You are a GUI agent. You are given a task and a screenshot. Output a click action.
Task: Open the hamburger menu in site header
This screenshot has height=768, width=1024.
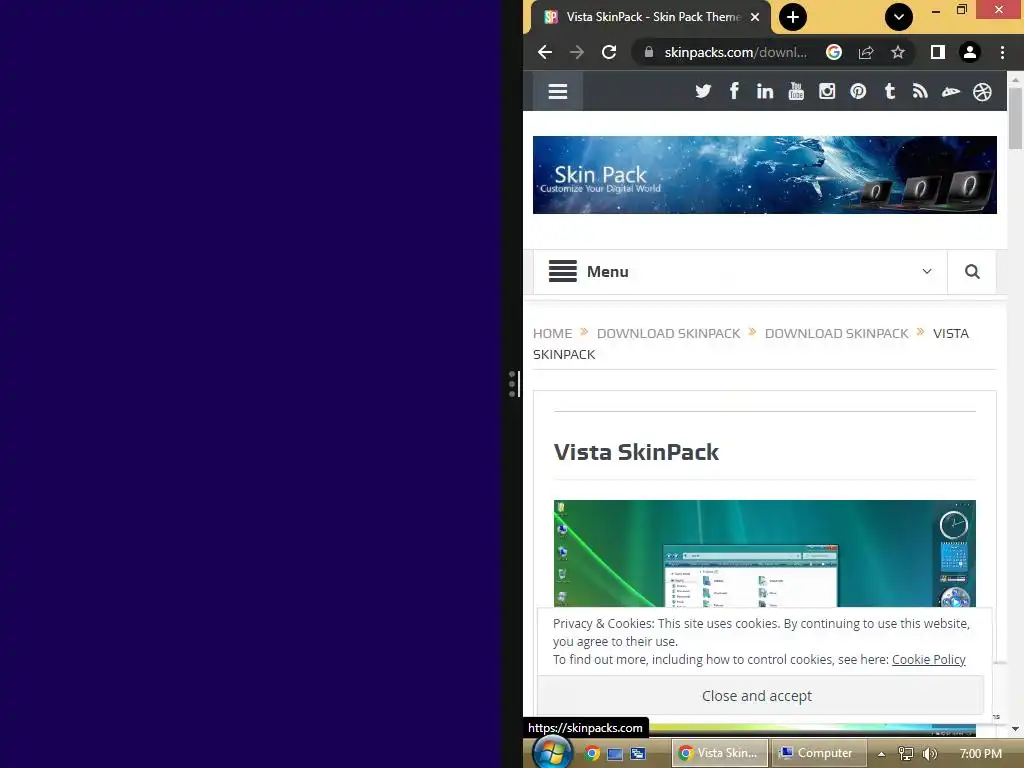click(x=558, y=91)
